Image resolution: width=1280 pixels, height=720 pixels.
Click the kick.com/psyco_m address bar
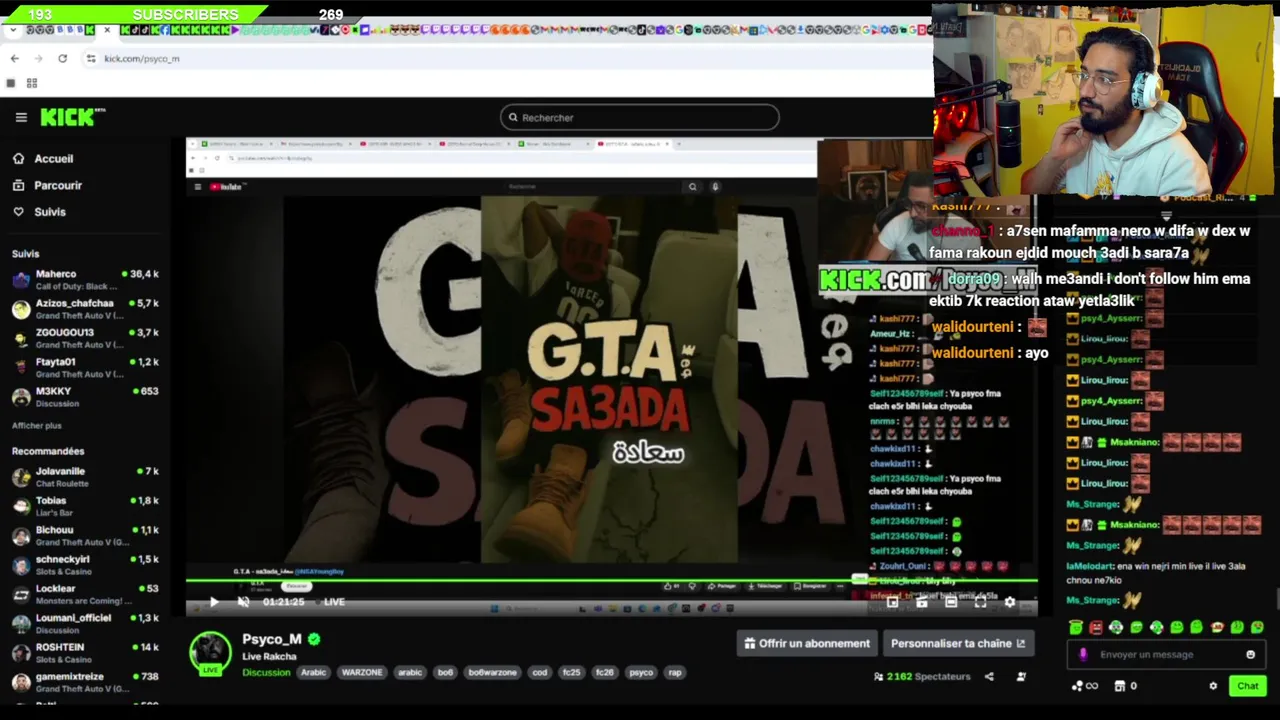[142, 59]
